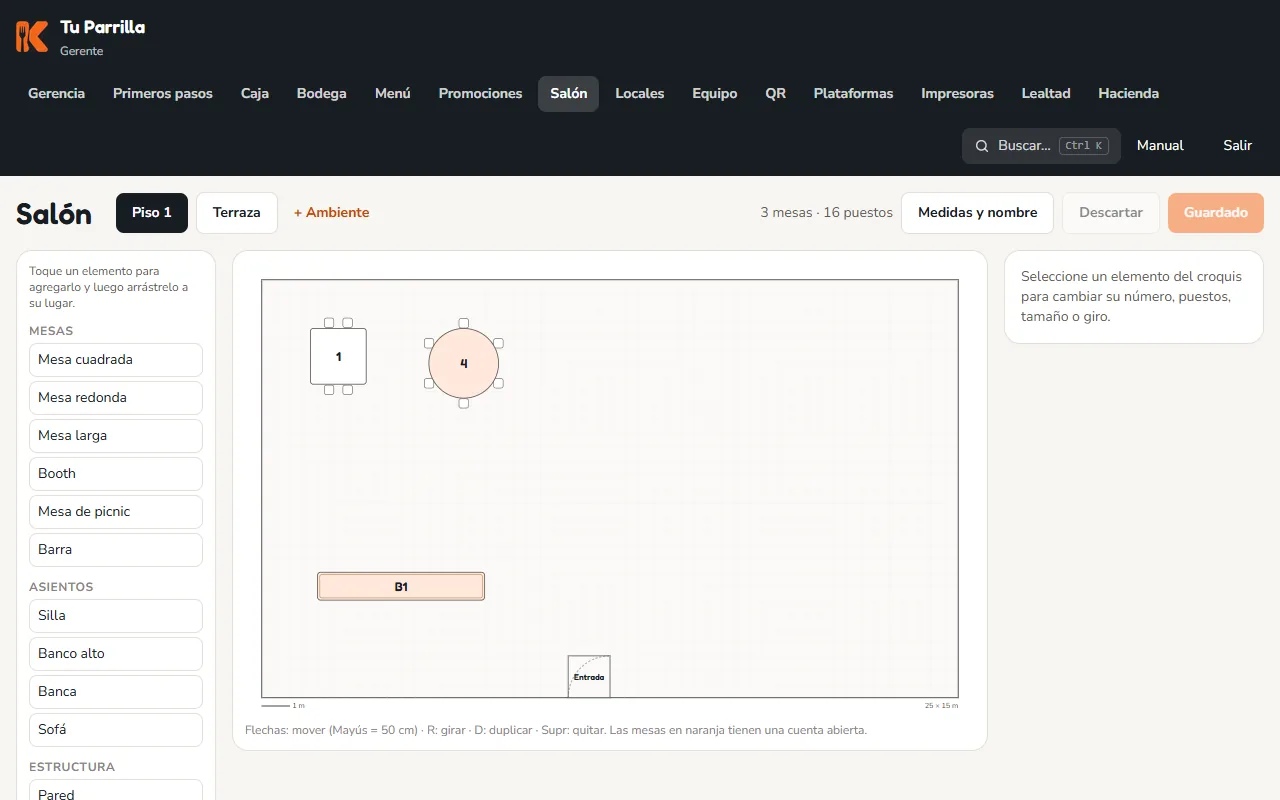Image resolution: width=1280 pixels, height=800 pixels.
Task: Click the search magnifier icon
Action: 982,146
